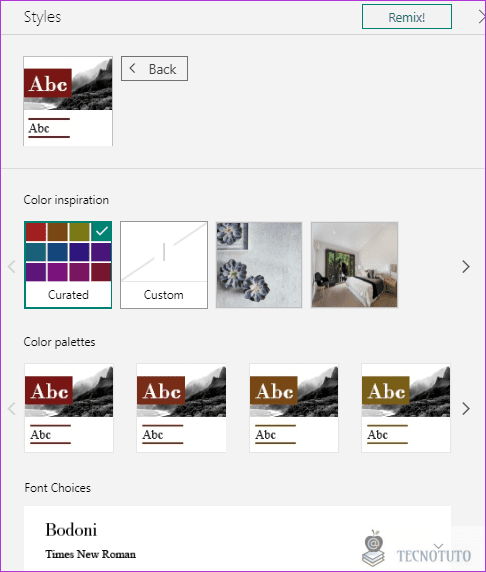The height and width of the screenshot is (572, 486).
Task: Click the checkmark on the Curated tile
Action: [101, 231]
